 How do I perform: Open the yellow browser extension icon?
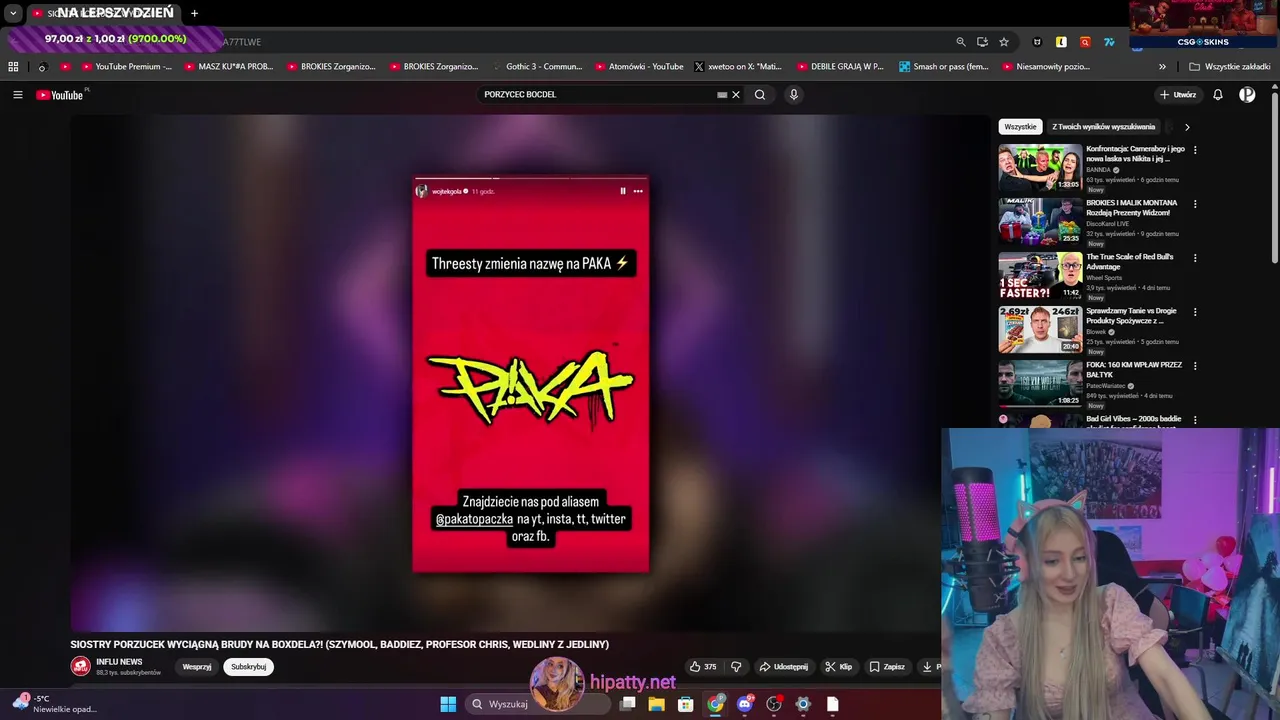click(1061, 42)
